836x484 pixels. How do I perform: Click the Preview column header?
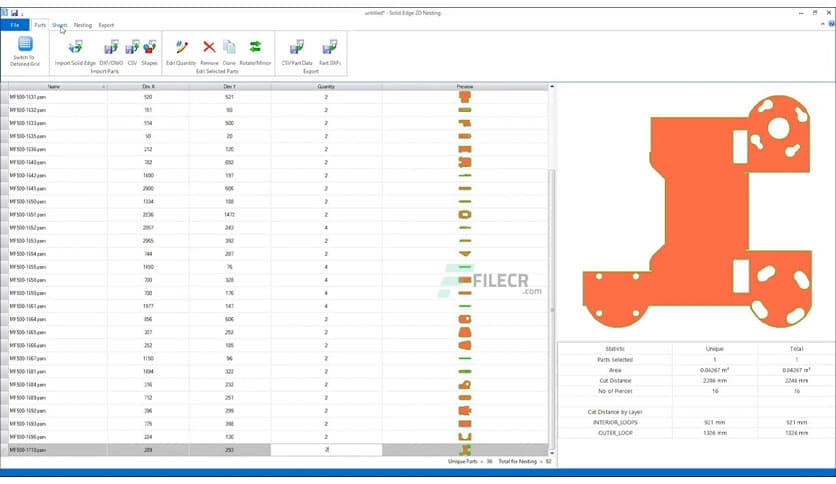465,86
